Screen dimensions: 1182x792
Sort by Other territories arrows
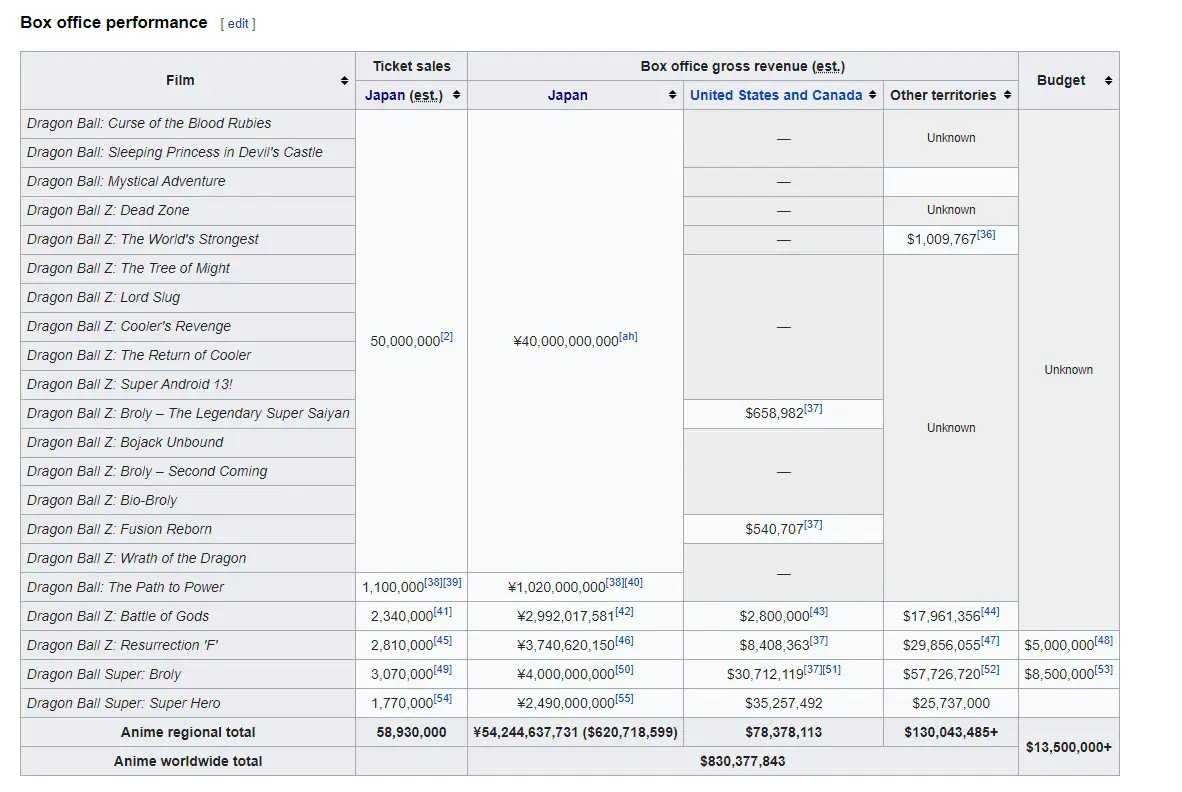(1007, 95)
